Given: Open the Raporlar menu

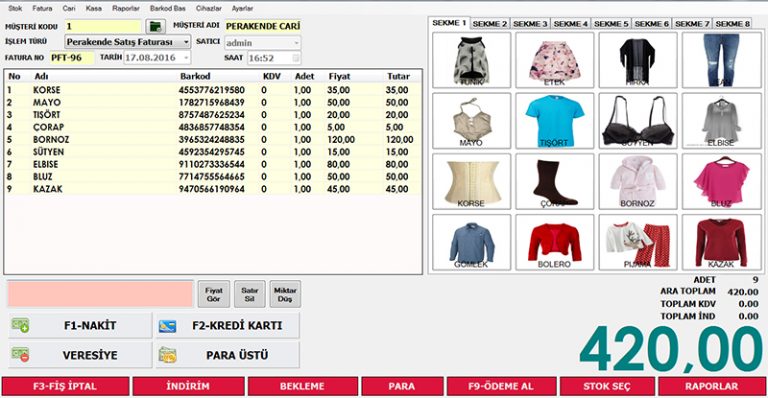Looking at the screenshot, I should [125, 8].
